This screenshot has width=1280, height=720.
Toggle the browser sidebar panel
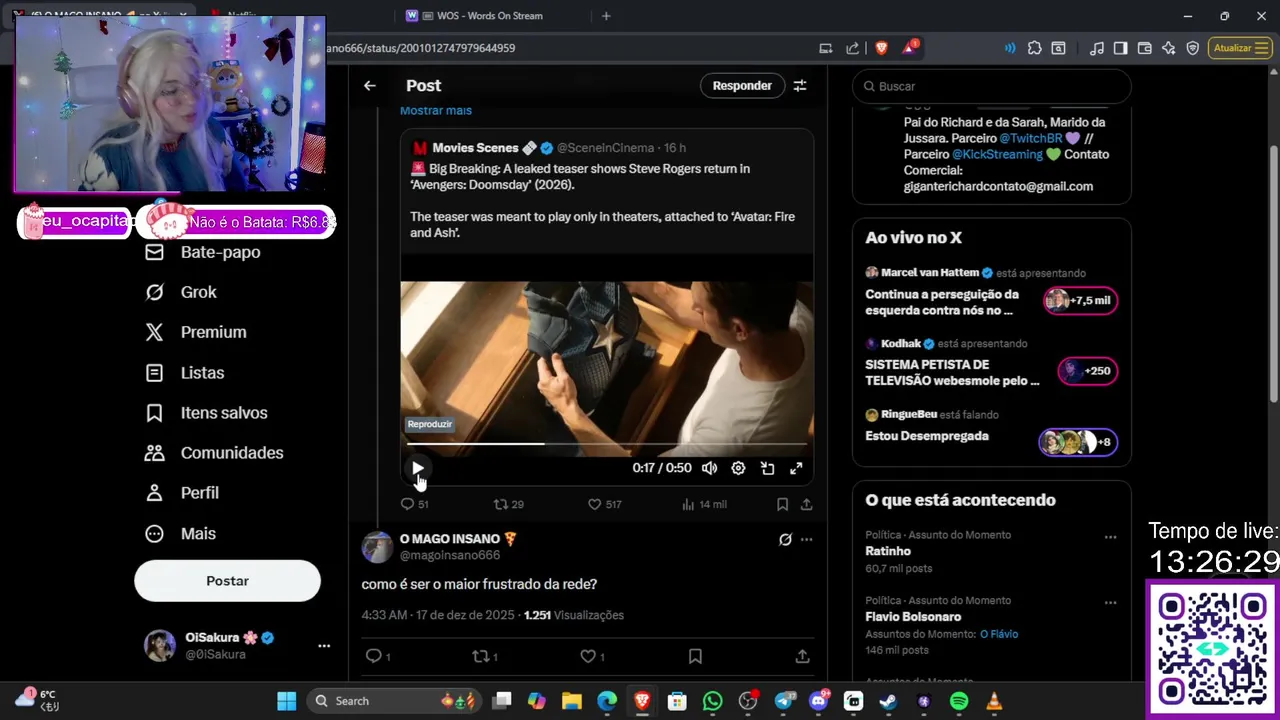click(1121, 48)
